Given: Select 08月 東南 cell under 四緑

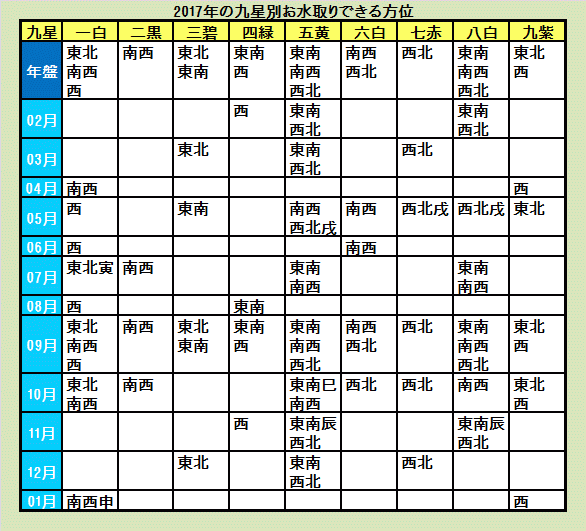Looking at the screenshot, I should click(257, 305).
